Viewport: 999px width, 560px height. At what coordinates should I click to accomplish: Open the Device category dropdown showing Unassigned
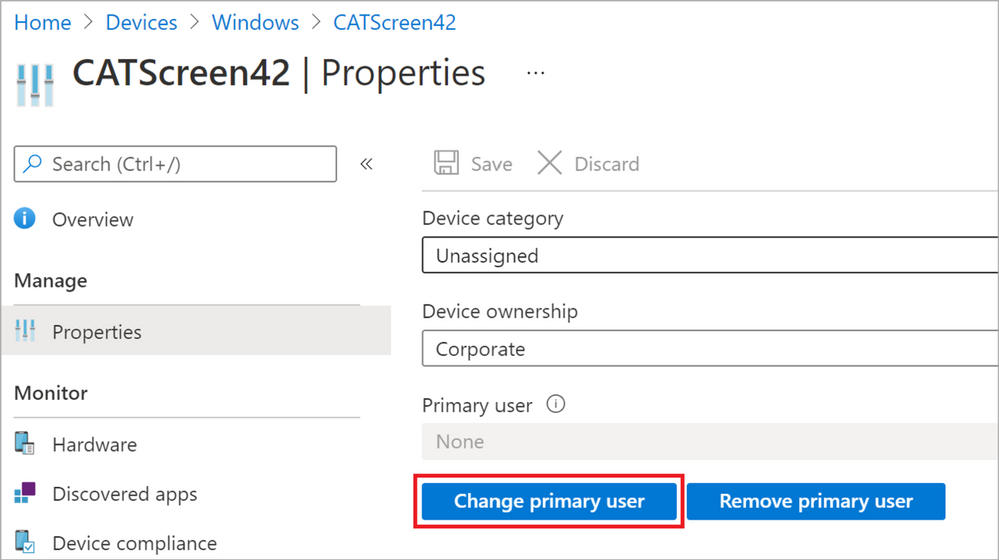(x=710, y=255)
